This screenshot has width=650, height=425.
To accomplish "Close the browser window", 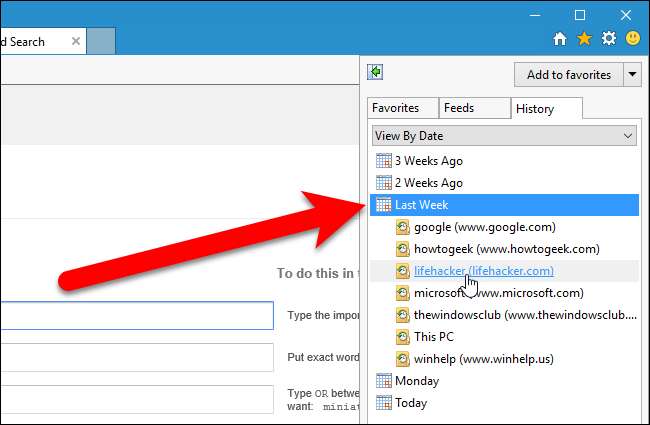I will 626,15.
